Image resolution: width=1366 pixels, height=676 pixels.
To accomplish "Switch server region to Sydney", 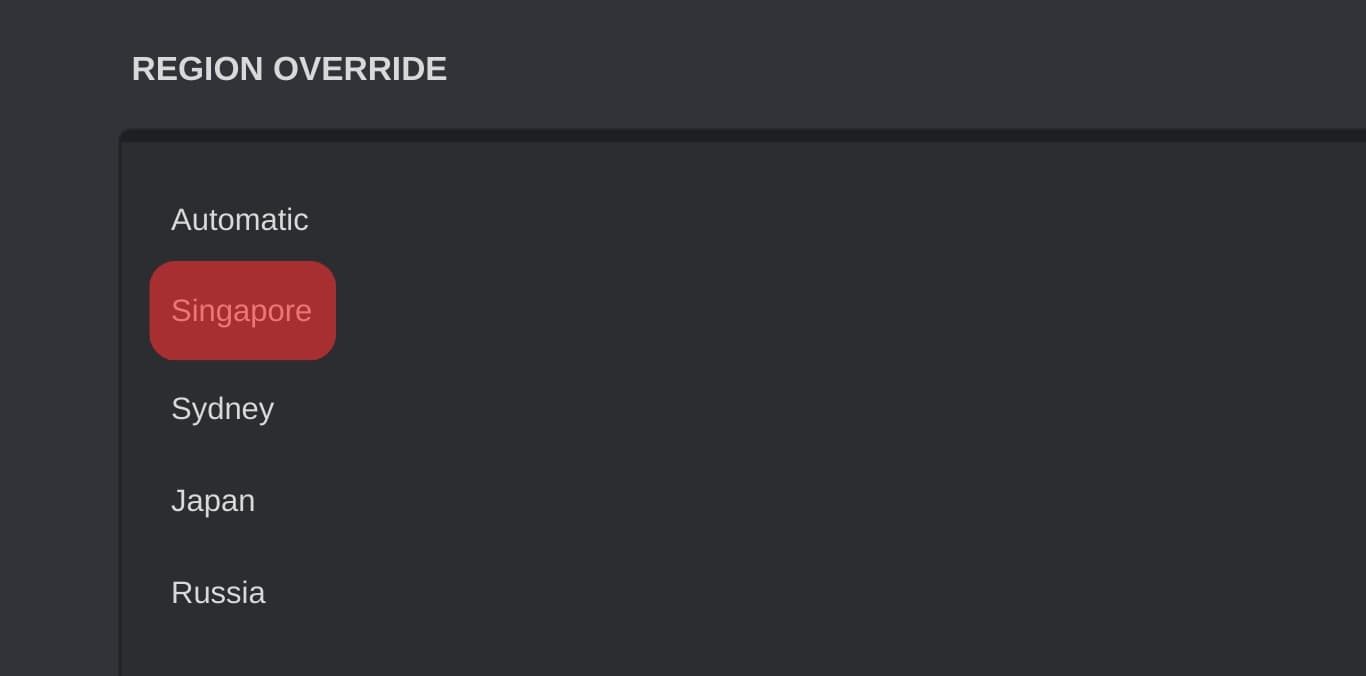I will [222, 408].
